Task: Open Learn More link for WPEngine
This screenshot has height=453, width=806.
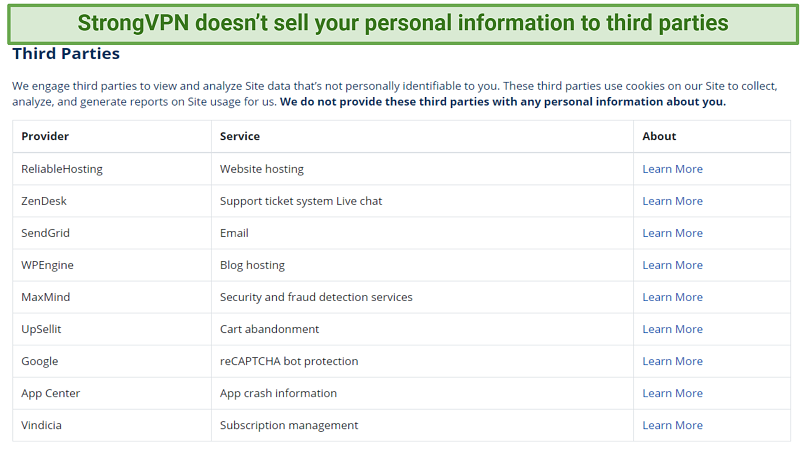Action: tap(672, 265)
